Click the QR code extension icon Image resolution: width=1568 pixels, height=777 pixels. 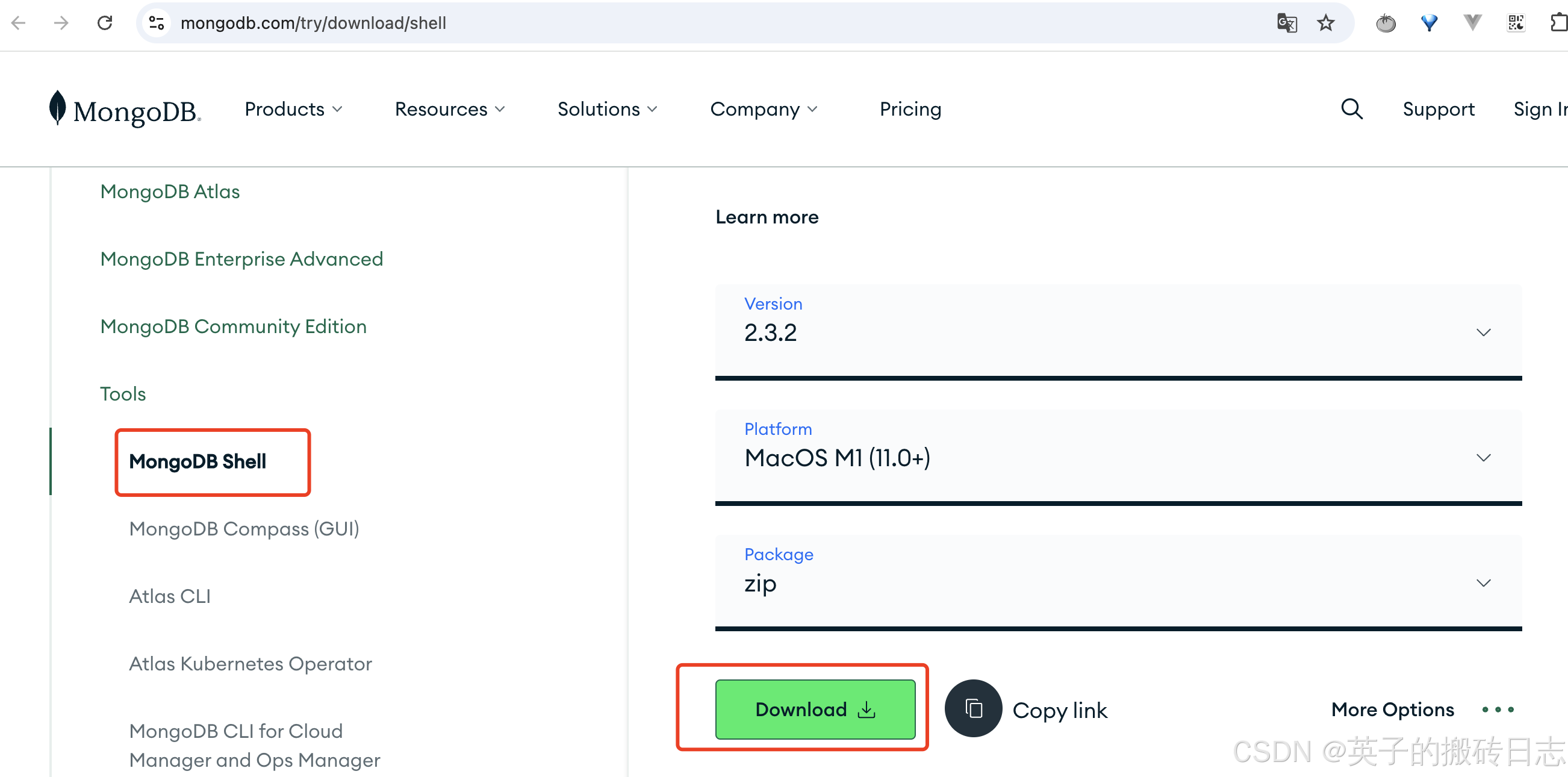(1516, 23)
